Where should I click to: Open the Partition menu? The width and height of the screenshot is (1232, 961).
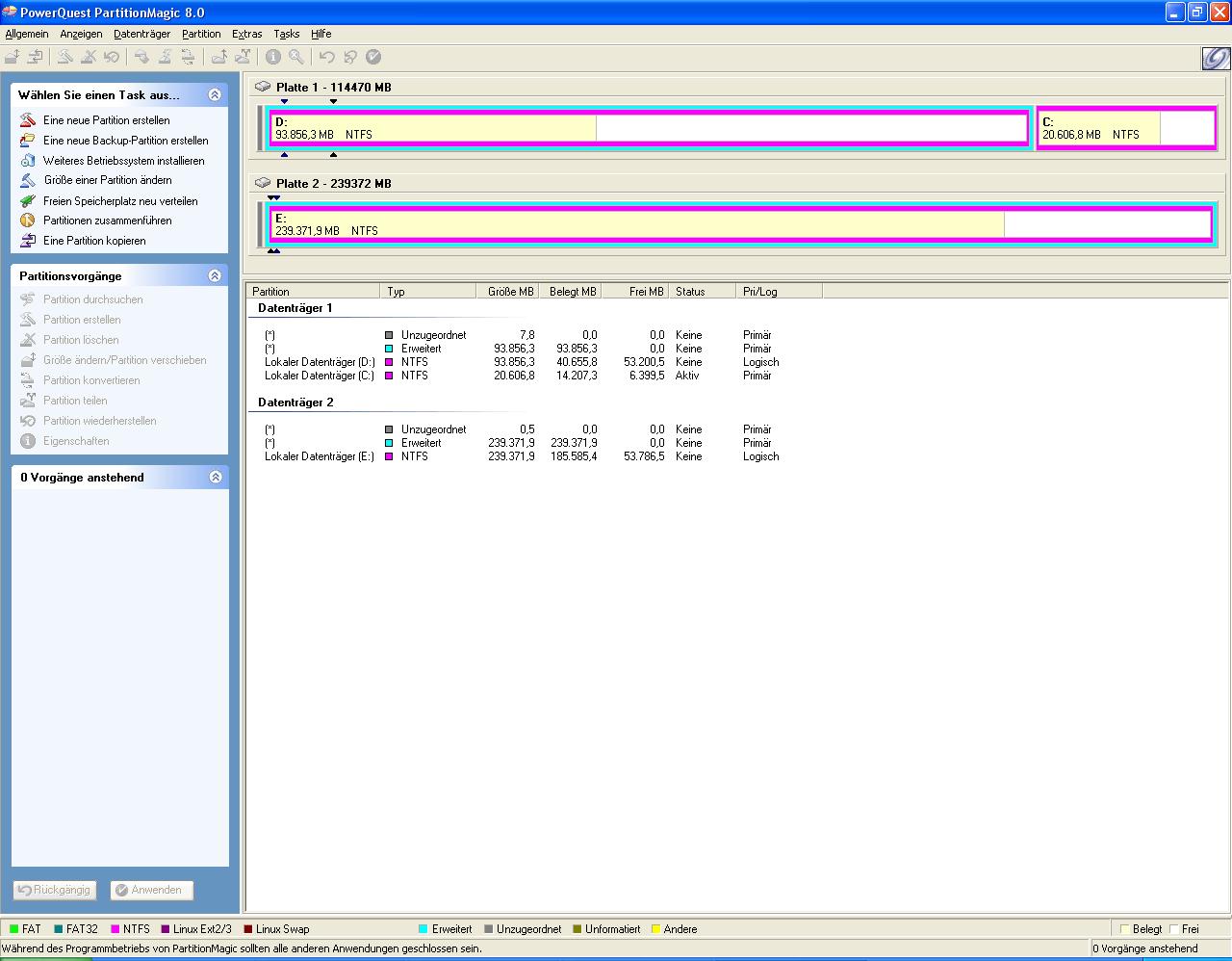(x=201, y=34)
